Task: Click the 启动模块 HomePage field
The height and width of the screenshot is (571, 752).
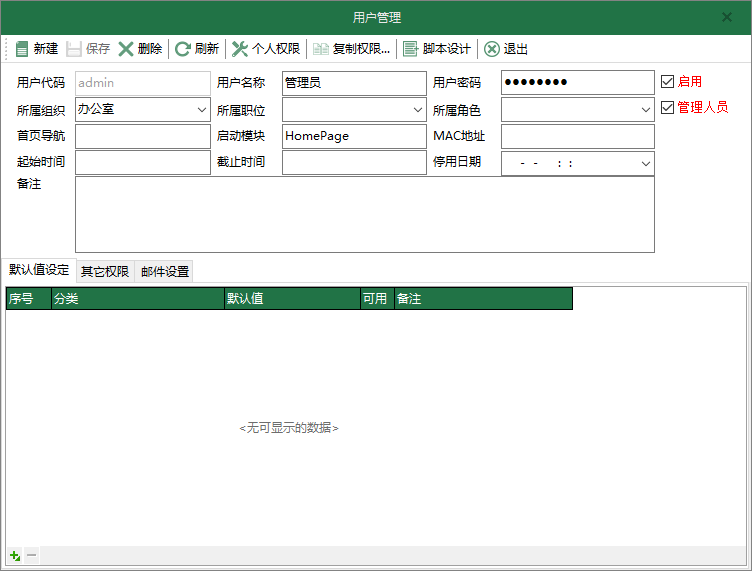Action: (354, 136)
